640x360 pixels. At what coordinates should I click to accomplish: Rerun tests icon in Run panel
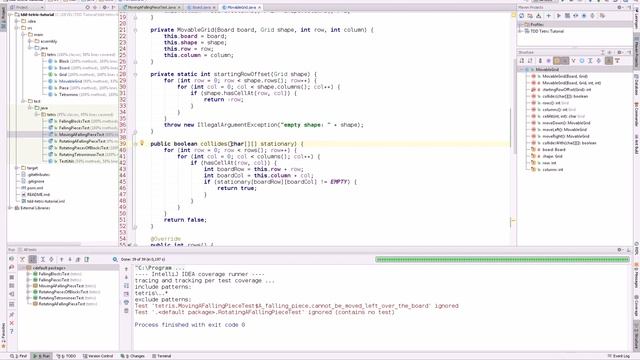(x=11, y=259)
